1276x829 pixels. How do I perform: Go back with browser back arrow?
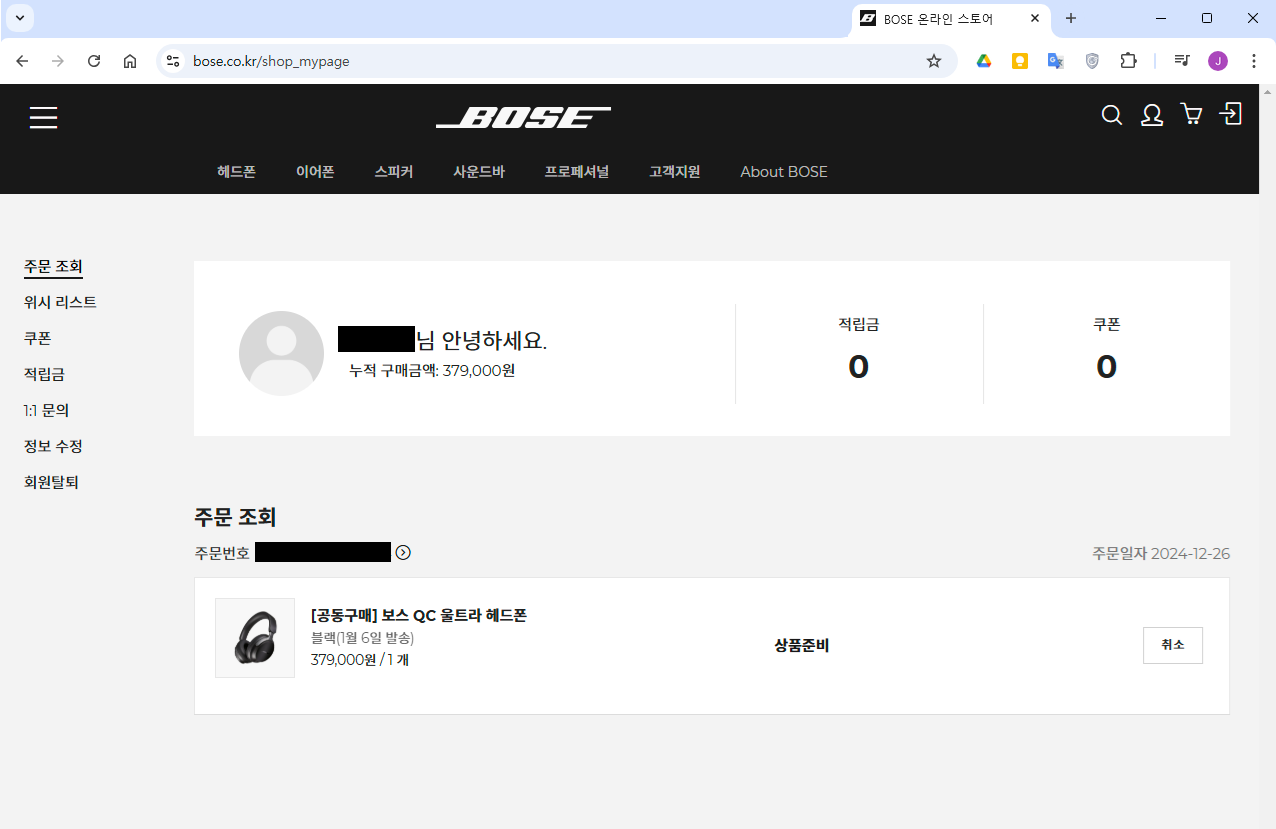22,61
